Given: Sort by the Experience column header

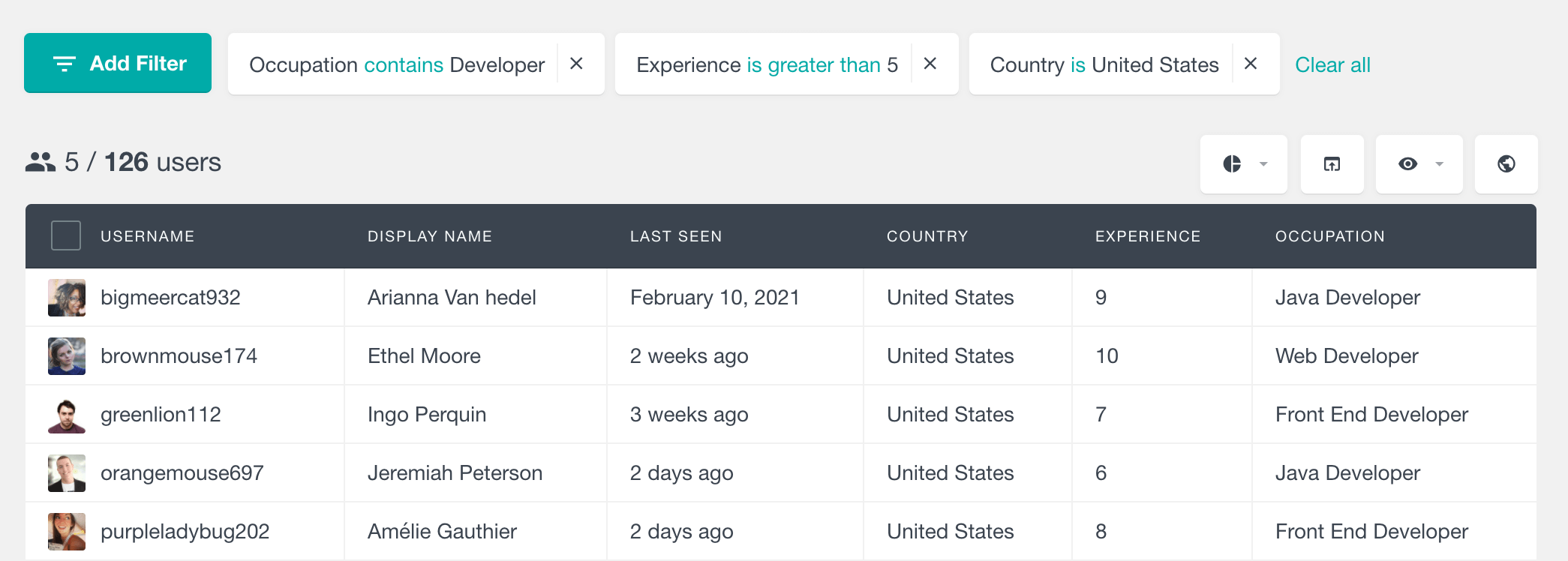Looking at the screenshot, I should click(x=1147, y=236).
